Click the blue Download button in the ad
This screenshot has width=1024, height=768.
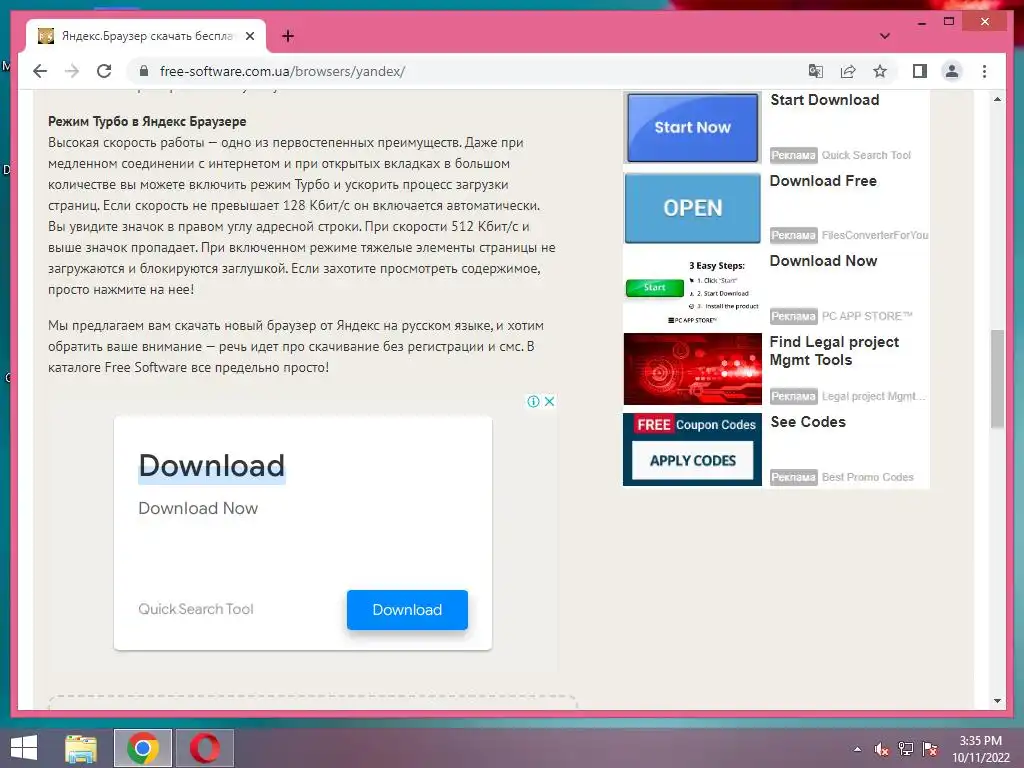[408, 609]
